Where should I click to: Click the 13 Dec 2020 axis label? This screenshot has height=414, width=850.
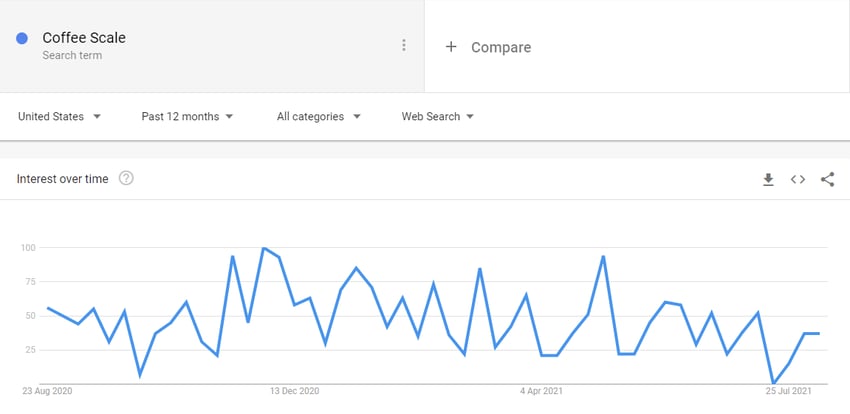click(295, 391)
